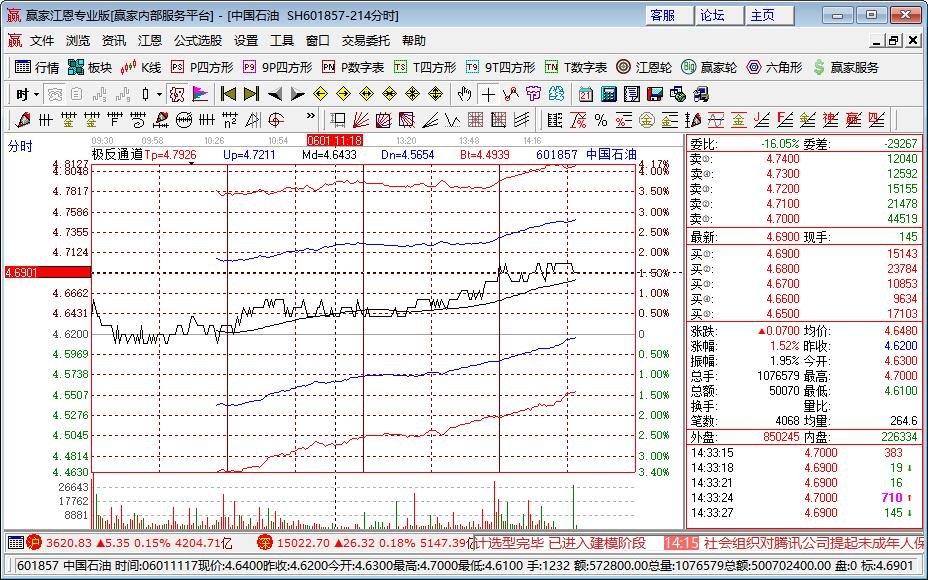Select the teal 线 drawing icon
928x580 pixels.
[x=556, y=94]
